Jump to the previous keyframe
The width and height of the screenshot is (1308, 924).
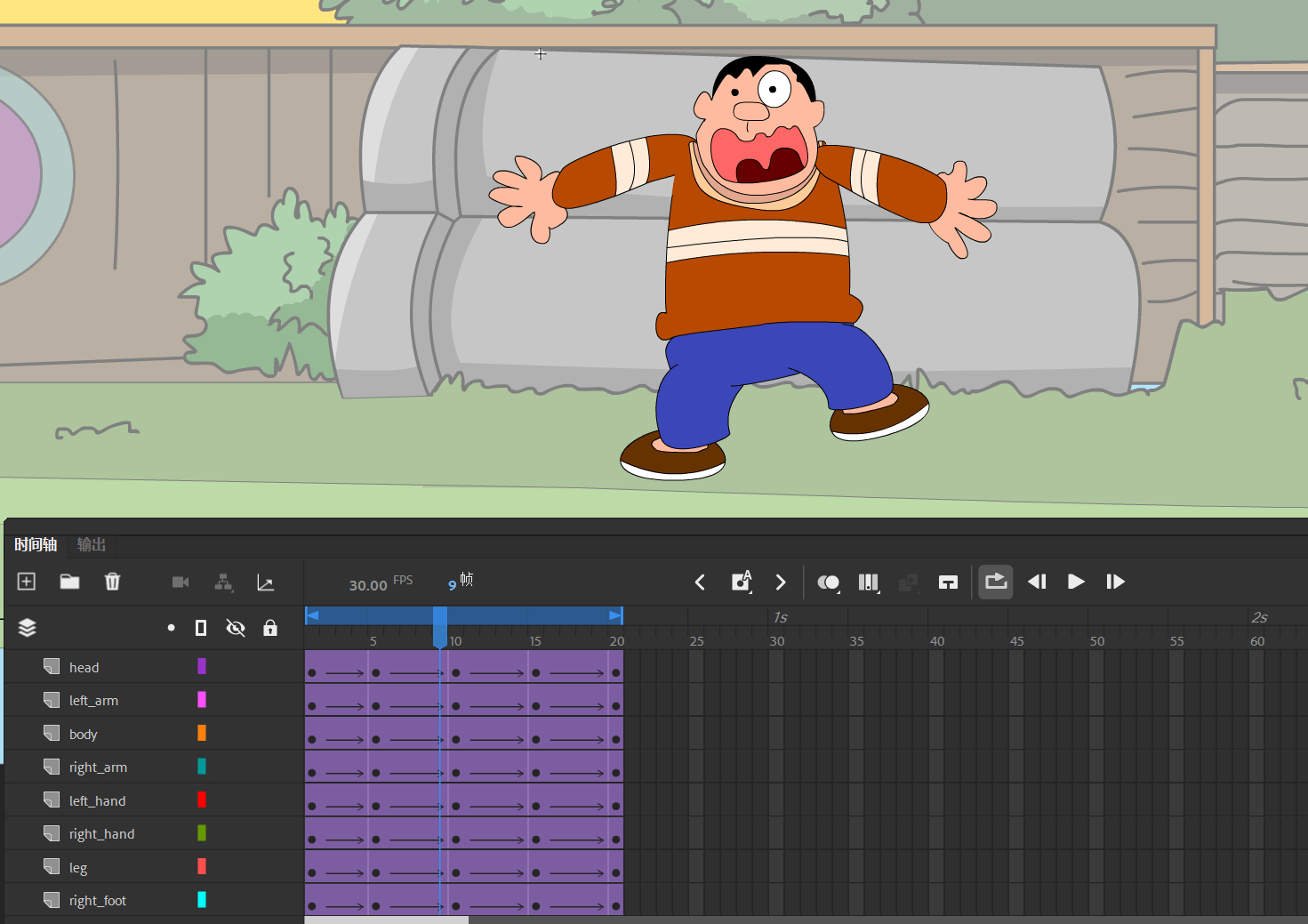click(700, 582)
